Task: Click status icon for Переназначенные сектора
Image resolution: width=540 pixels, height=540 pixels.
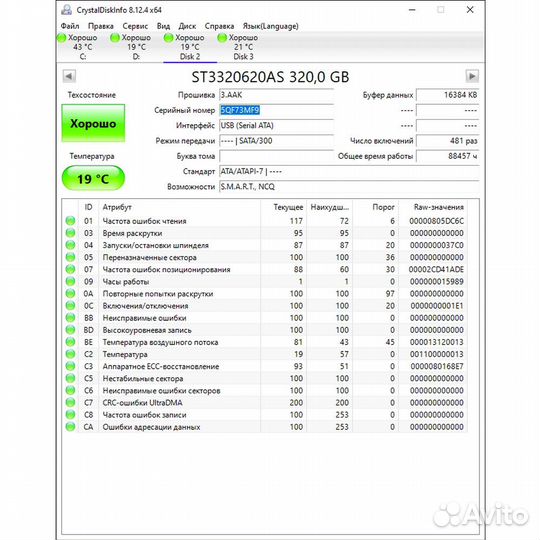Action: [70, 257]
